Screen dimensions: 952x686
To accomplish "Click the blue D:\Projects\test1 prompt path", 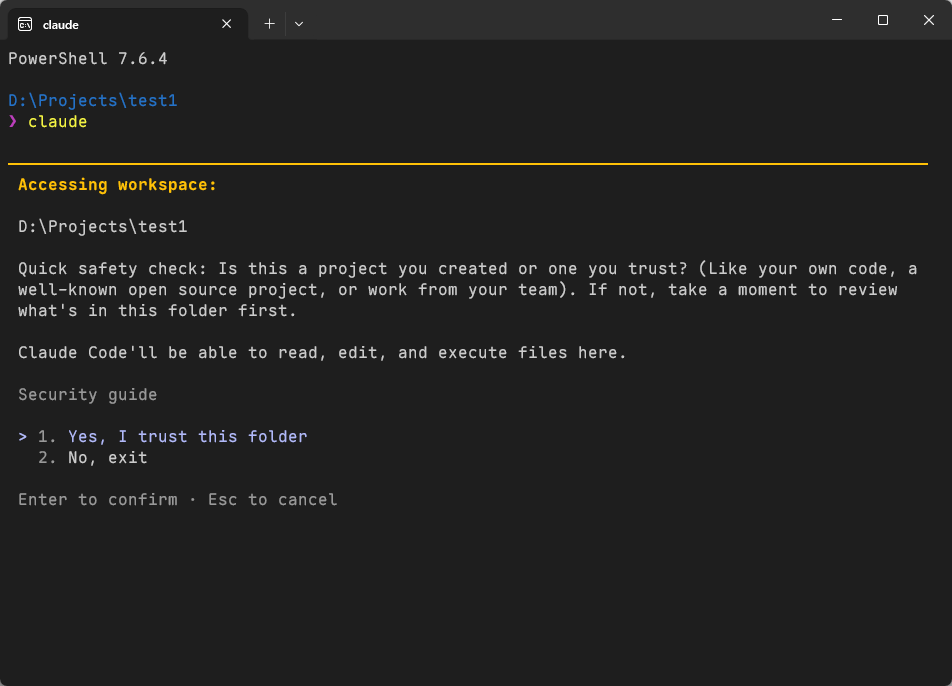I will coord(93,100).
